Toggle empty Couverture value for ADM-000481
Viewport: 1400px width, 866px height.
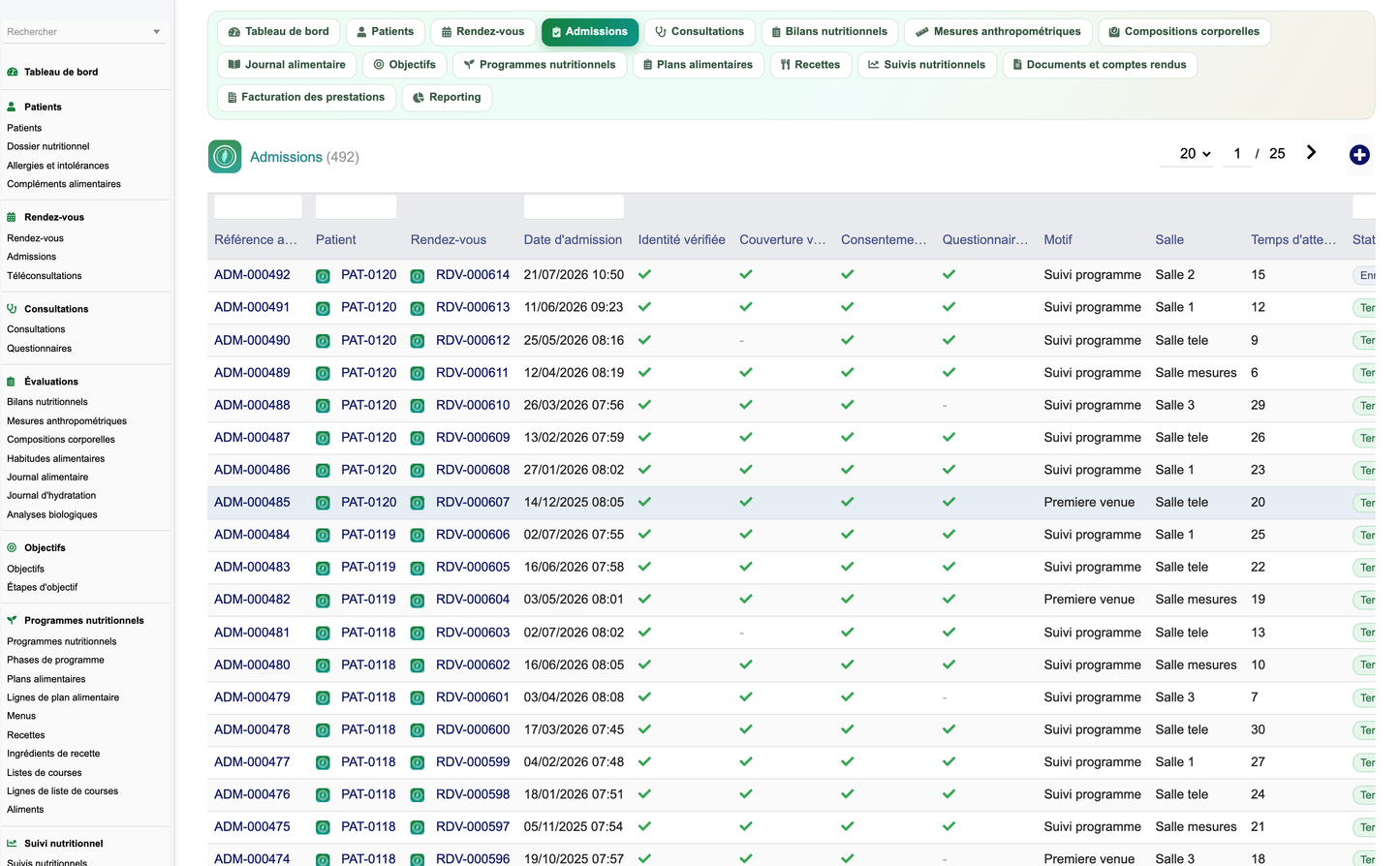[x=742, y=633]
